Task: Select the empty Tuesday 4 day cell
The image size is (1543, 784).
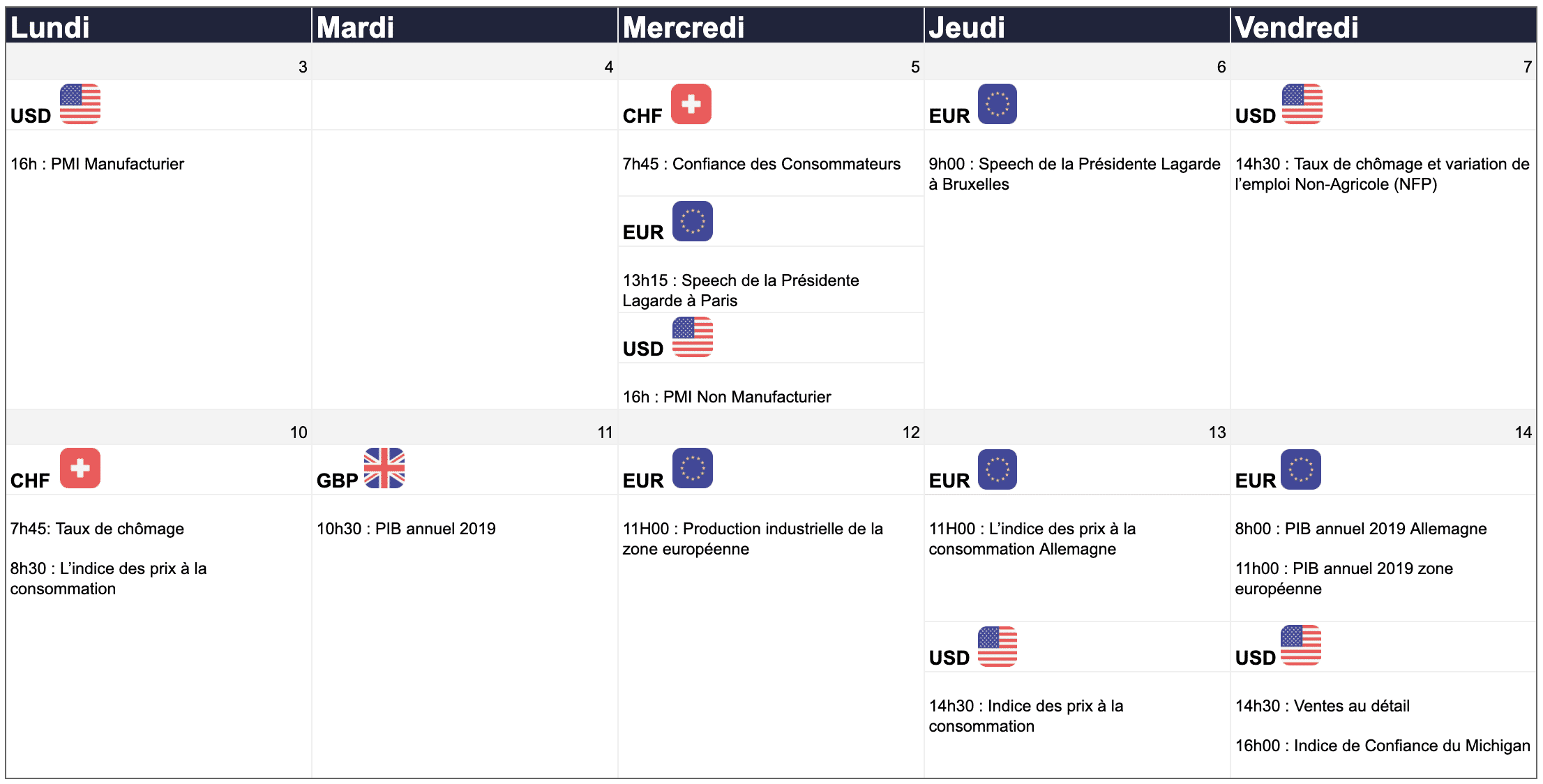Action: [x=464, y=244]
